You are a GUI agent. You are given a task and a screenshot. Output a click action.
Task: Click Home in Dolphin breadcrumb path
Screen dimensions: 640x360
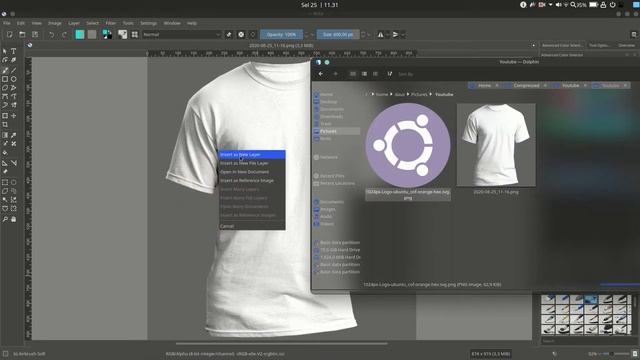click(382, 94)
